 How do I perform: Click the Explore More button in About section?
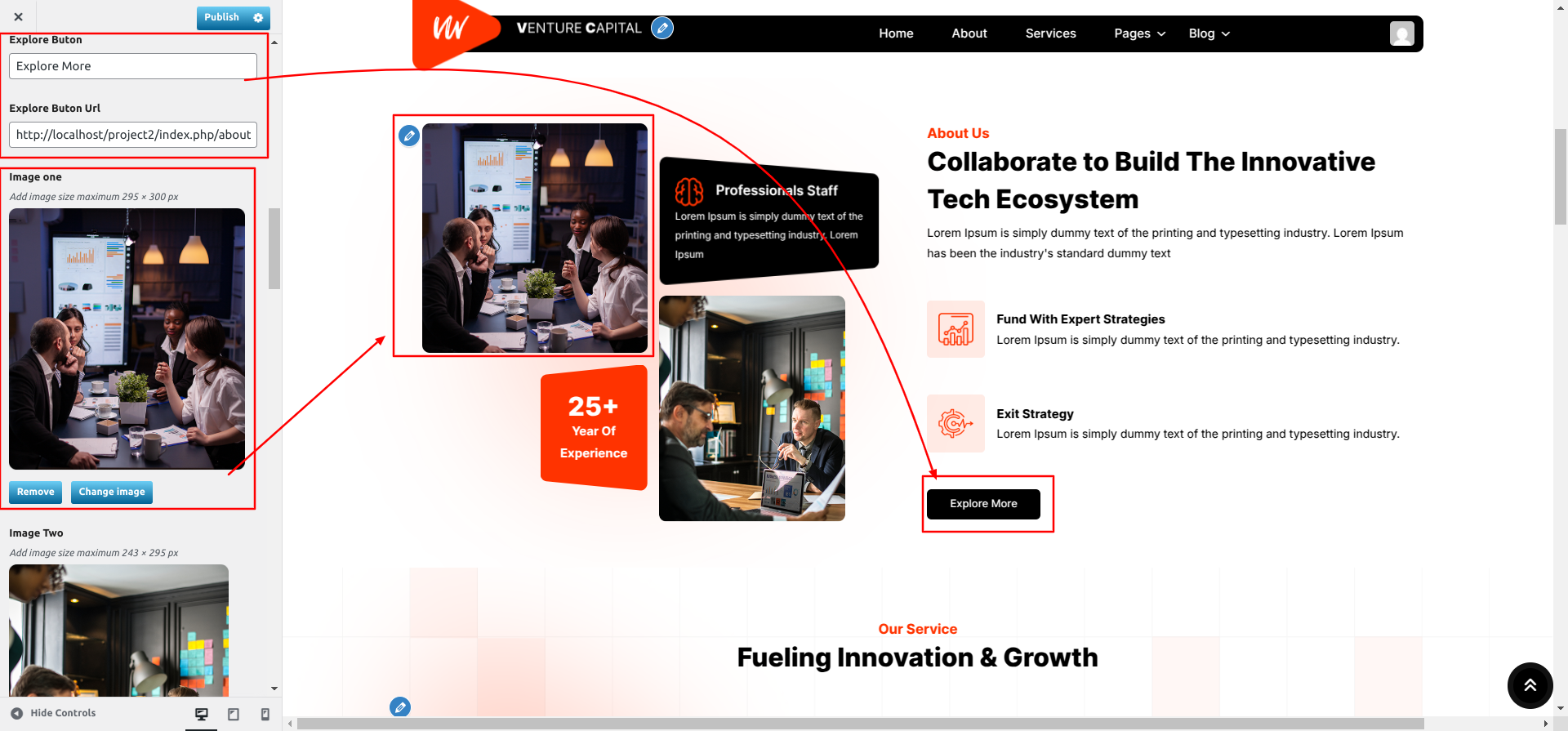(983, 504)
